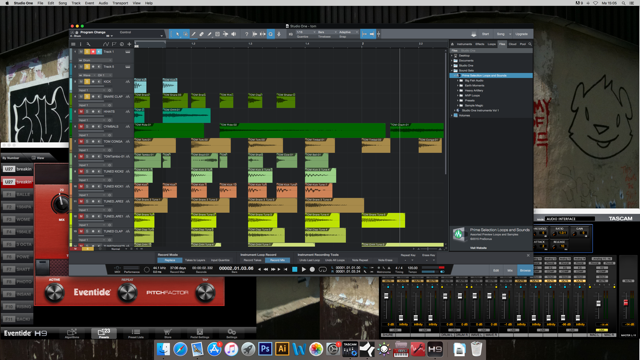Screen dimensions: 640x360
Task: Toggle the Loop button in the transport
Action: point(322,269)
